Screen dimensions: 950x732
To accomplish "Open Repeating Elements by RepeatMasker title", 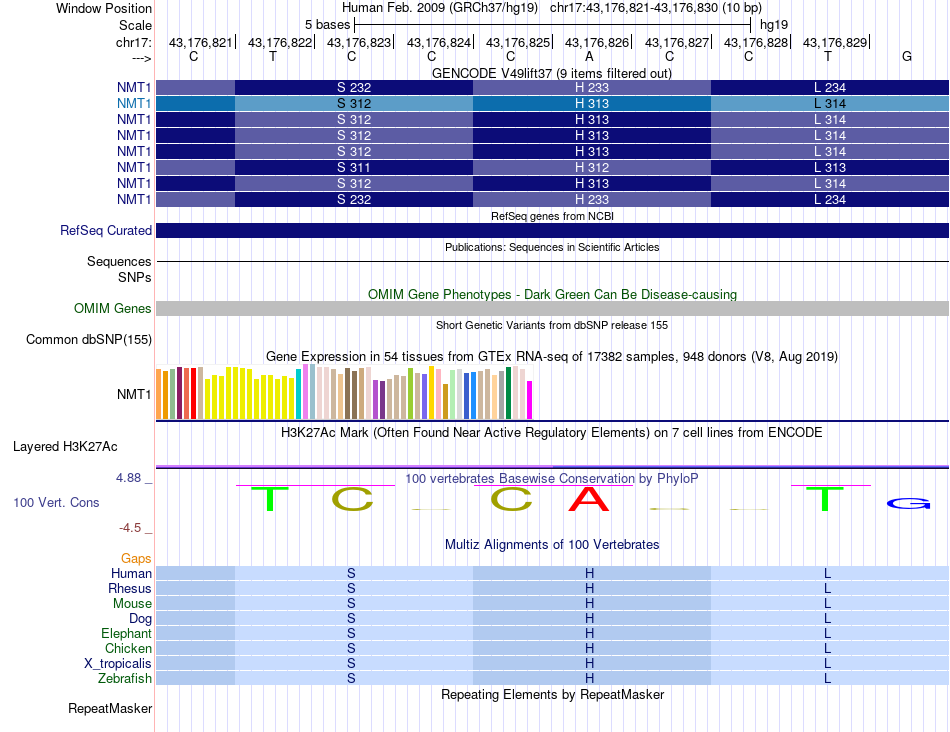I will (552, 694).
